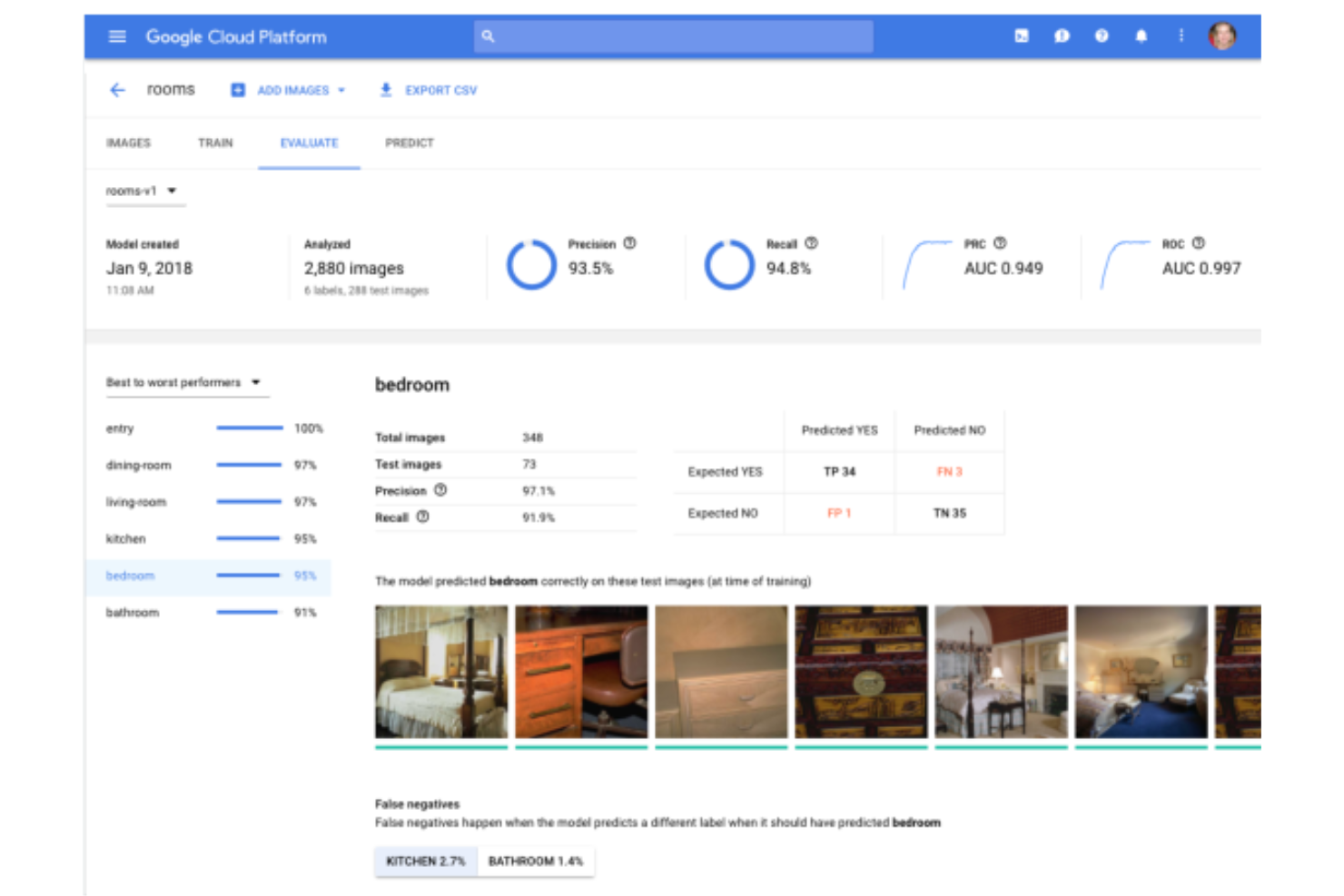Open the first bedroom test image thumbnail
The width and height of the screenshot is (1344, 896).
440,672
